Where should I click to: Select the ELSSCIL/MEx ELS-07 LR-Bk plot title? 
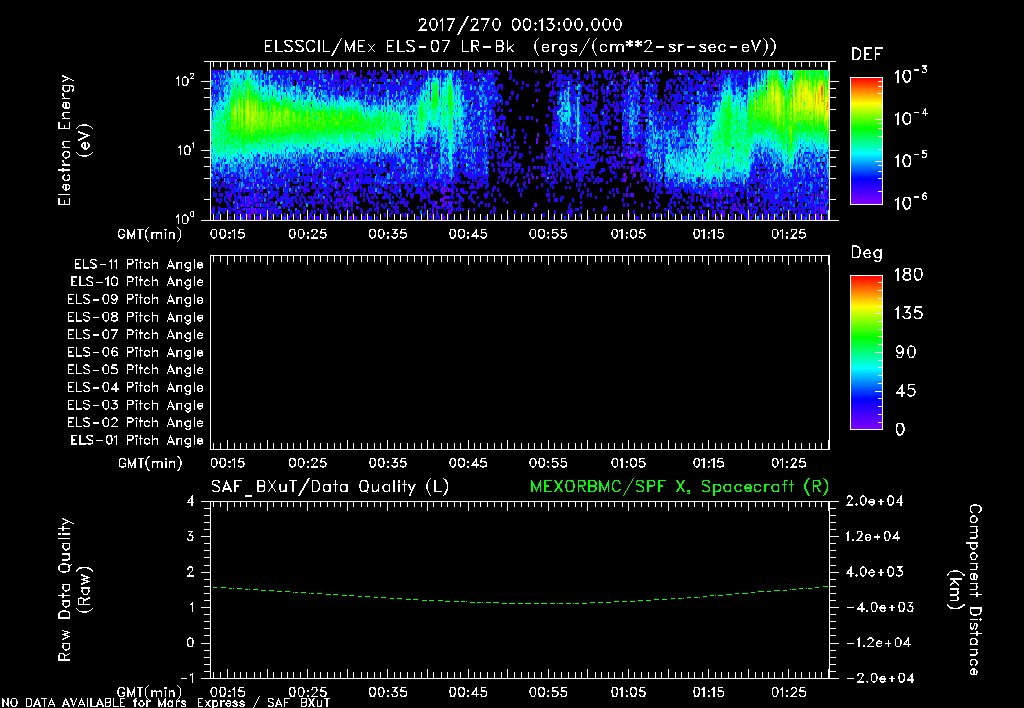coord(520,47)
